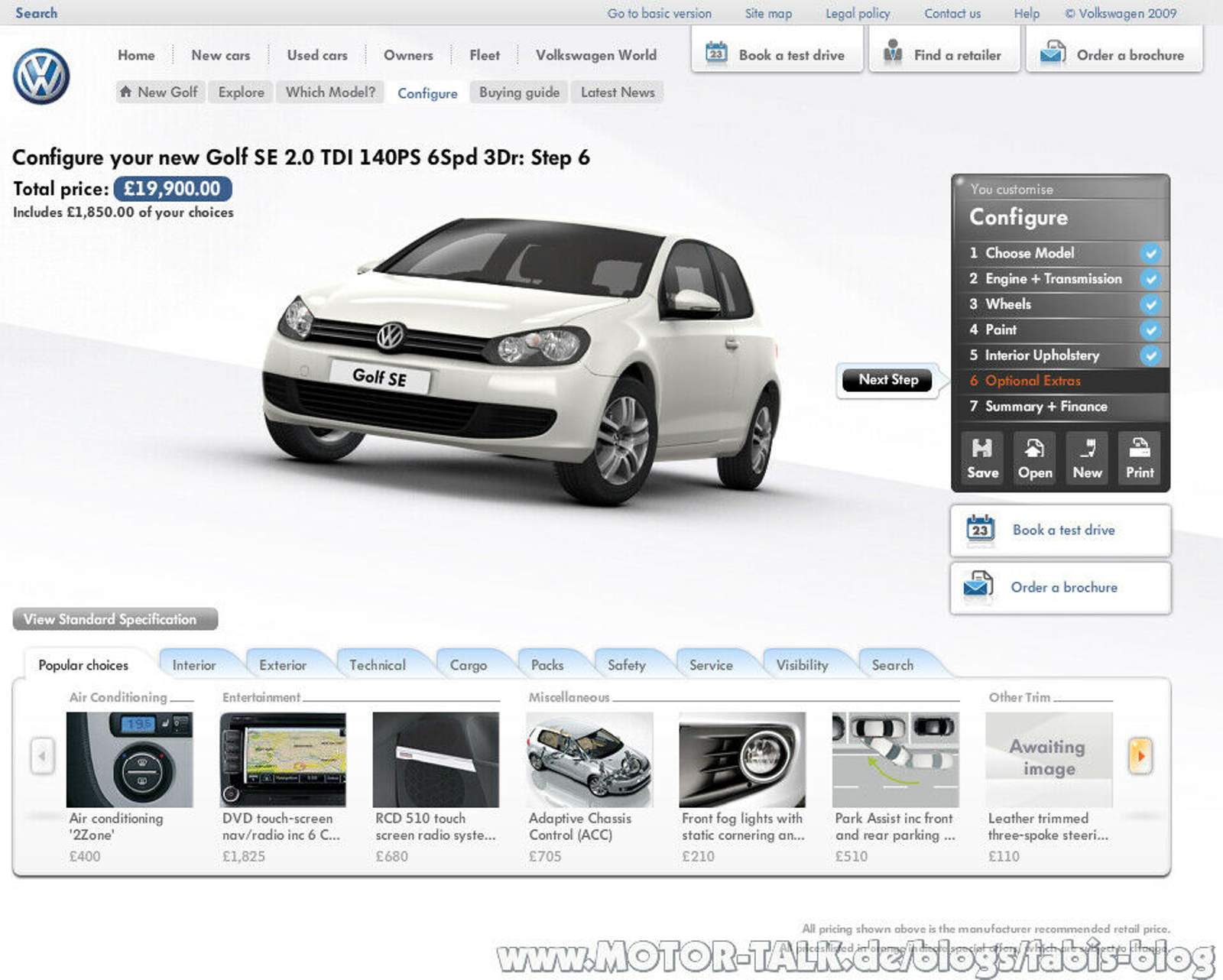Open the Latest News tab

pos(618,92)
